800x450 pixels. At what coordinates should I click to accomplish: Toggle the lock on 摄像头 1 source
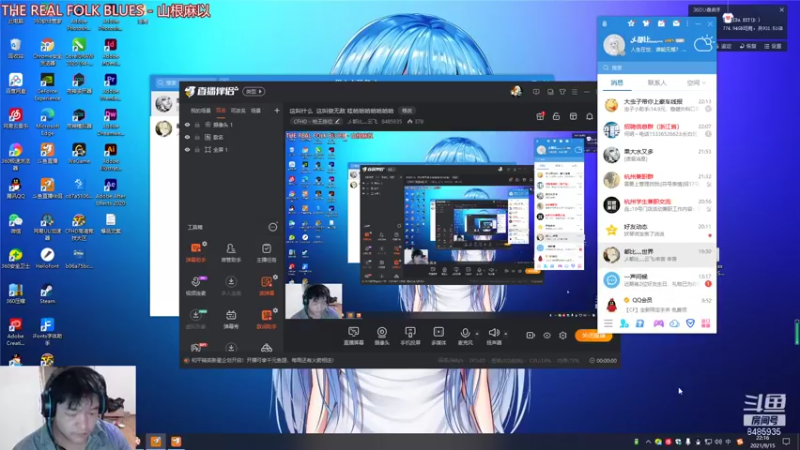click(197, 124)
